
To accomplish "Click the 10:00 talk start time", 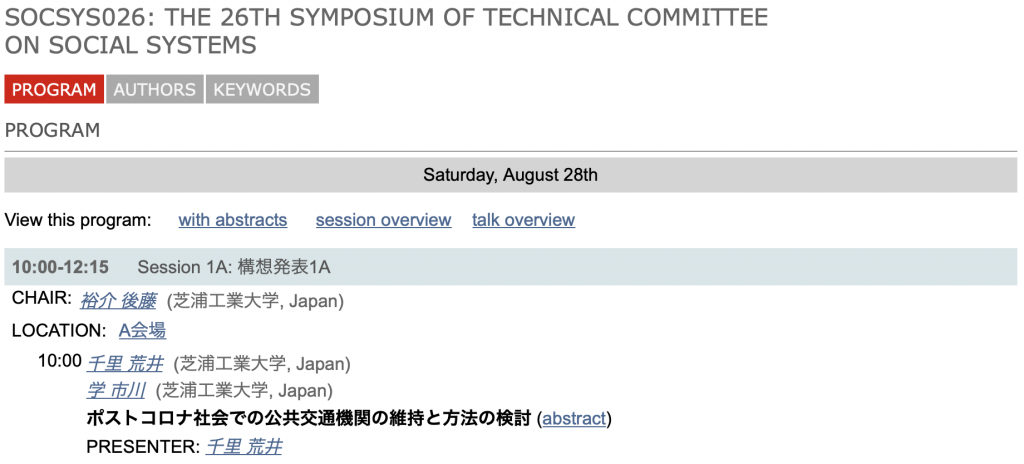I will coord(60,361).
